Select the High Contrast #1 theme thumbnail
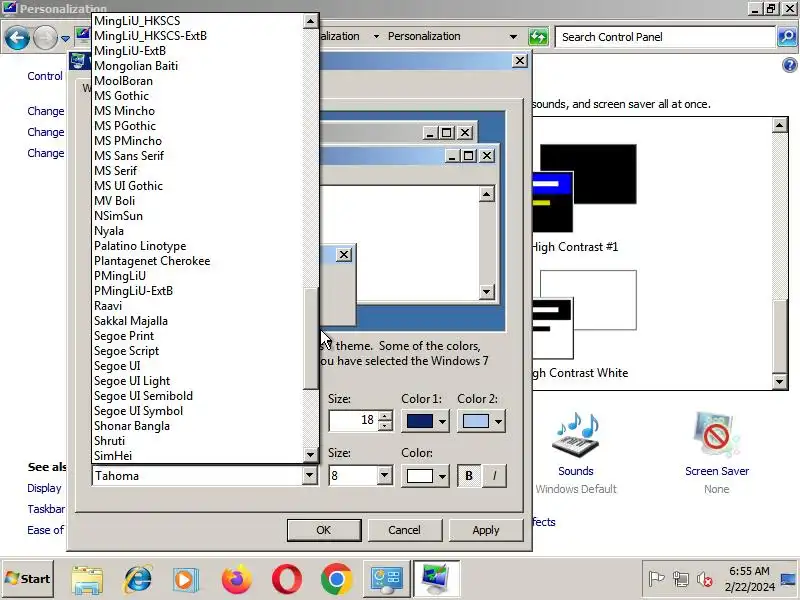Viewport: 800px width, 600px height. click(584, 188)
